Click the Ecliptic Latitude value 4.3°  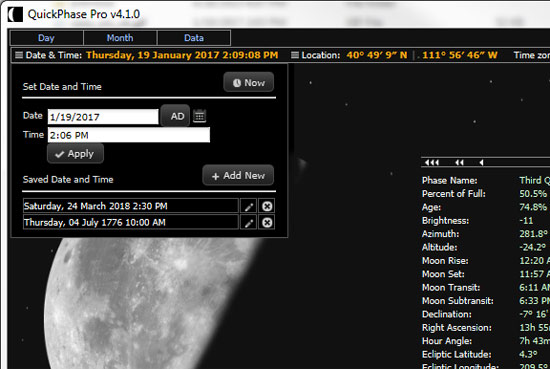click(528, 354)
